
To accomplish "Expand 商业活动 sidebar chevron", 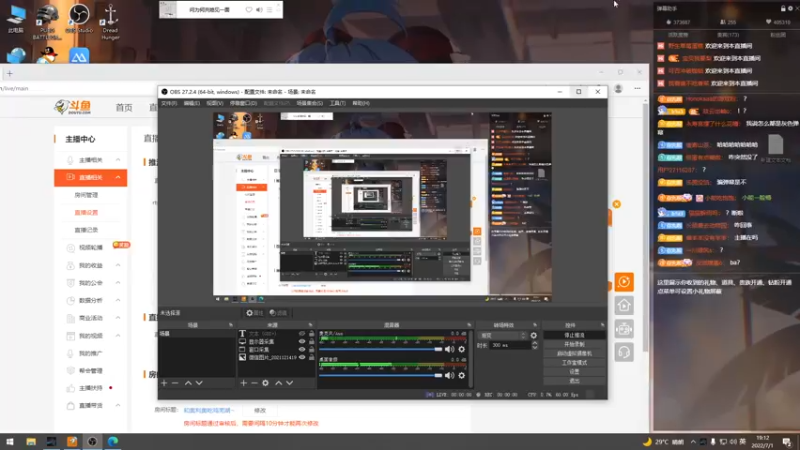I will (x=118, y=318).
